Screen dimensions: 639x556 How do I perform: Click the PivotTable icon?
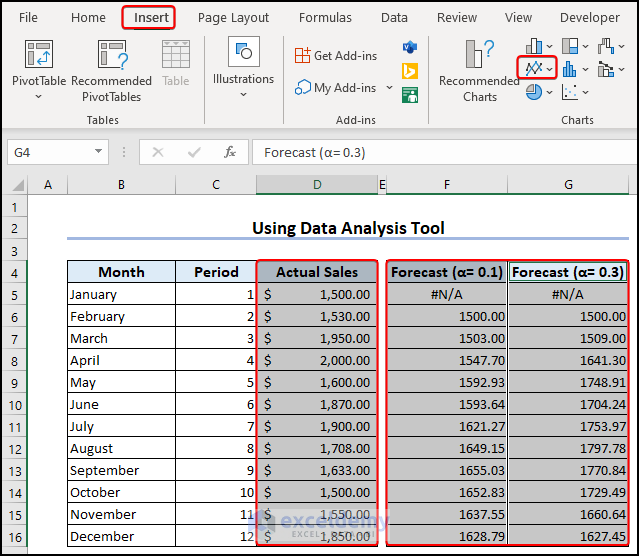coord(39,57)
